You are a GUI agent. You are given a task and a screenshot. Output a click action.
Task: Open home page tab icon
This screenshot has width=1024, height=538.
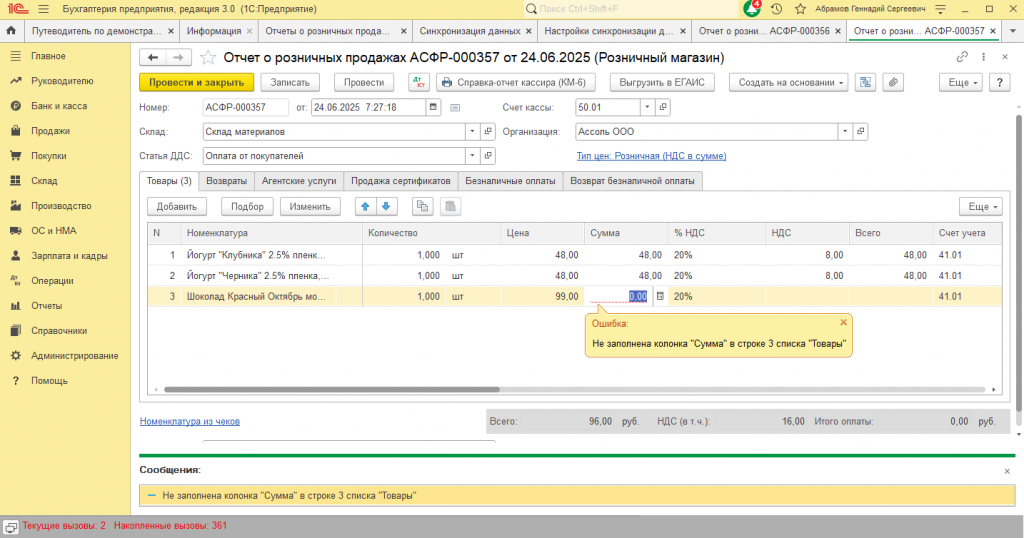pyautogui.click(x=11, y=31)
